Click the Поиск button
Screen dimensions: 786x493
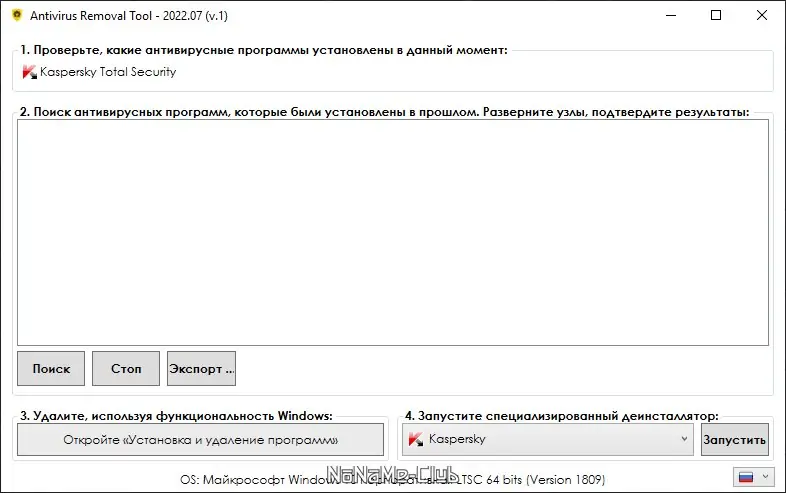tap(51, 369)
